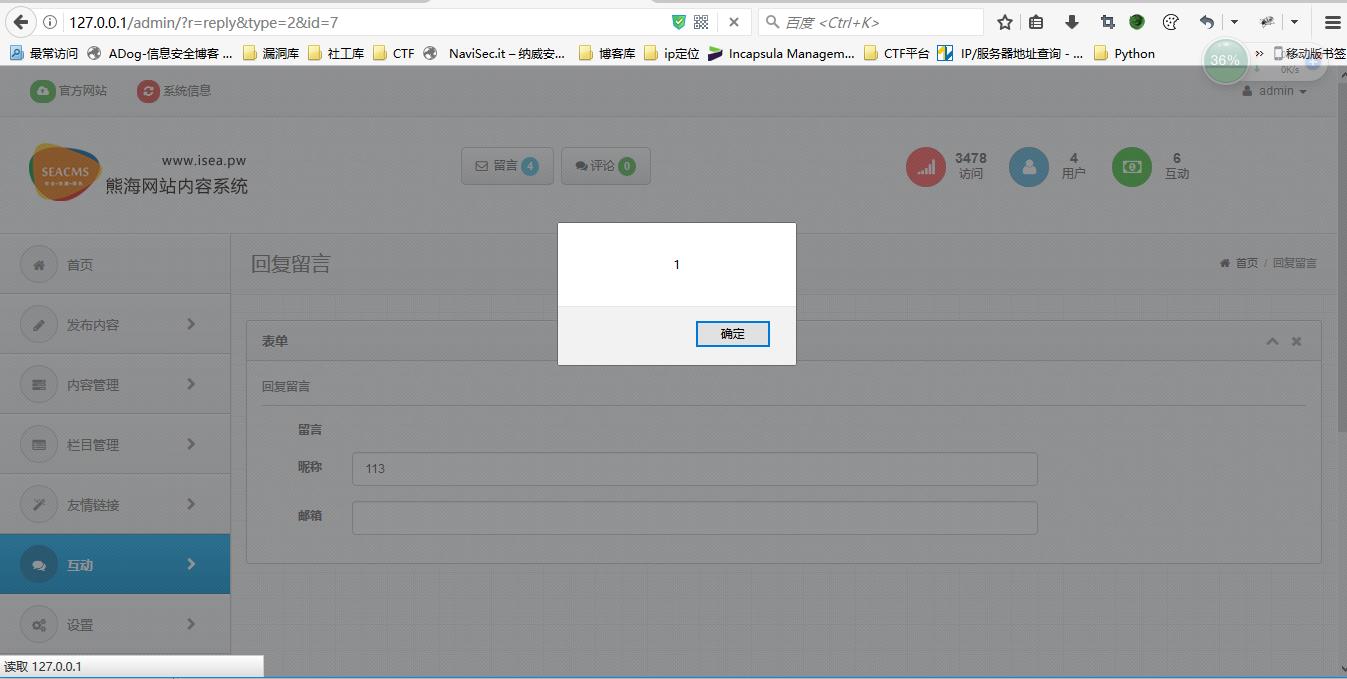The height and width of the screenshot is (679, 1347).
Task: Click the green shield security icon
Action: pyautogui.click(x=679, y=22)
